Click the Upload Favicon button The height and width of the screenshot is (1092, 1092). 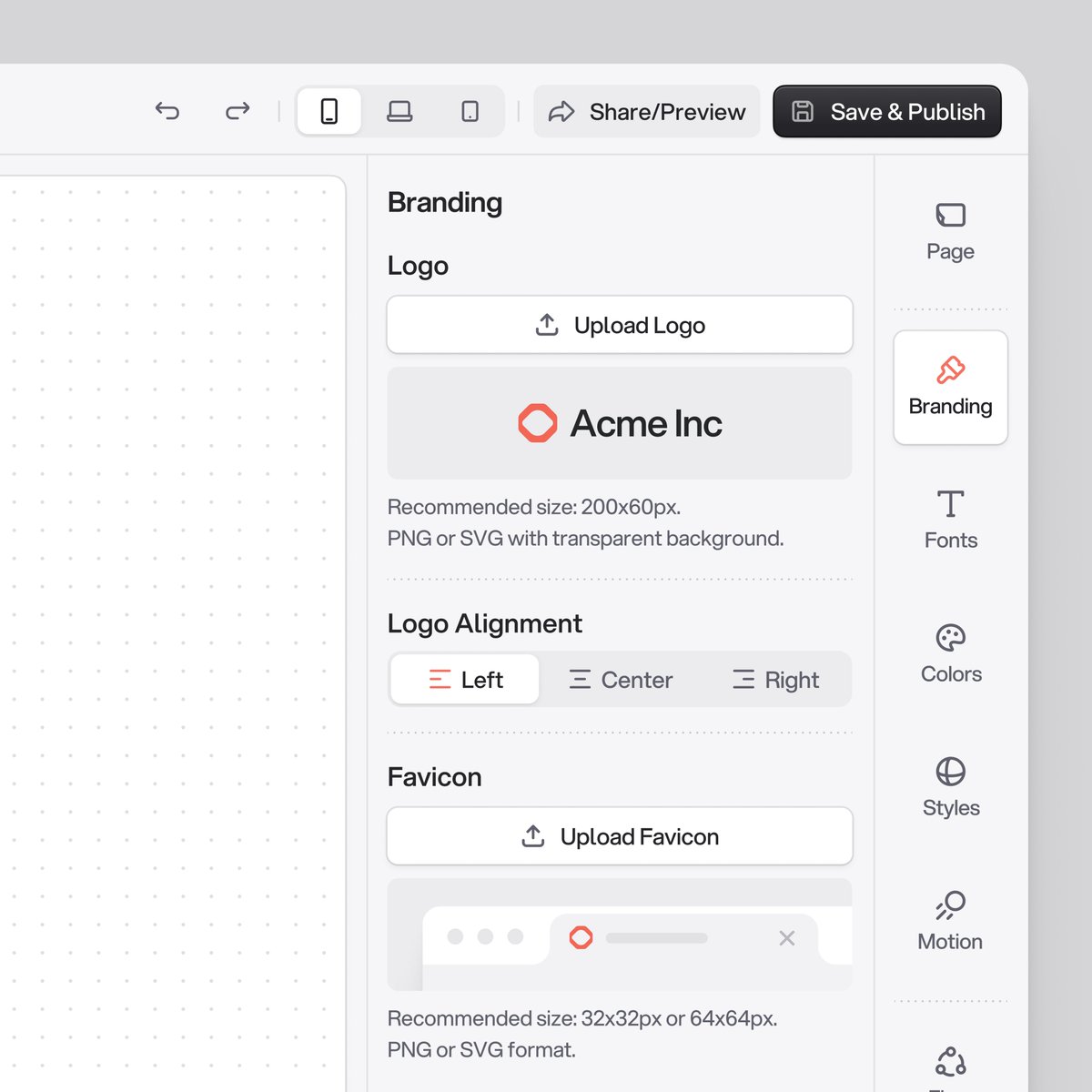click(620, 836)
